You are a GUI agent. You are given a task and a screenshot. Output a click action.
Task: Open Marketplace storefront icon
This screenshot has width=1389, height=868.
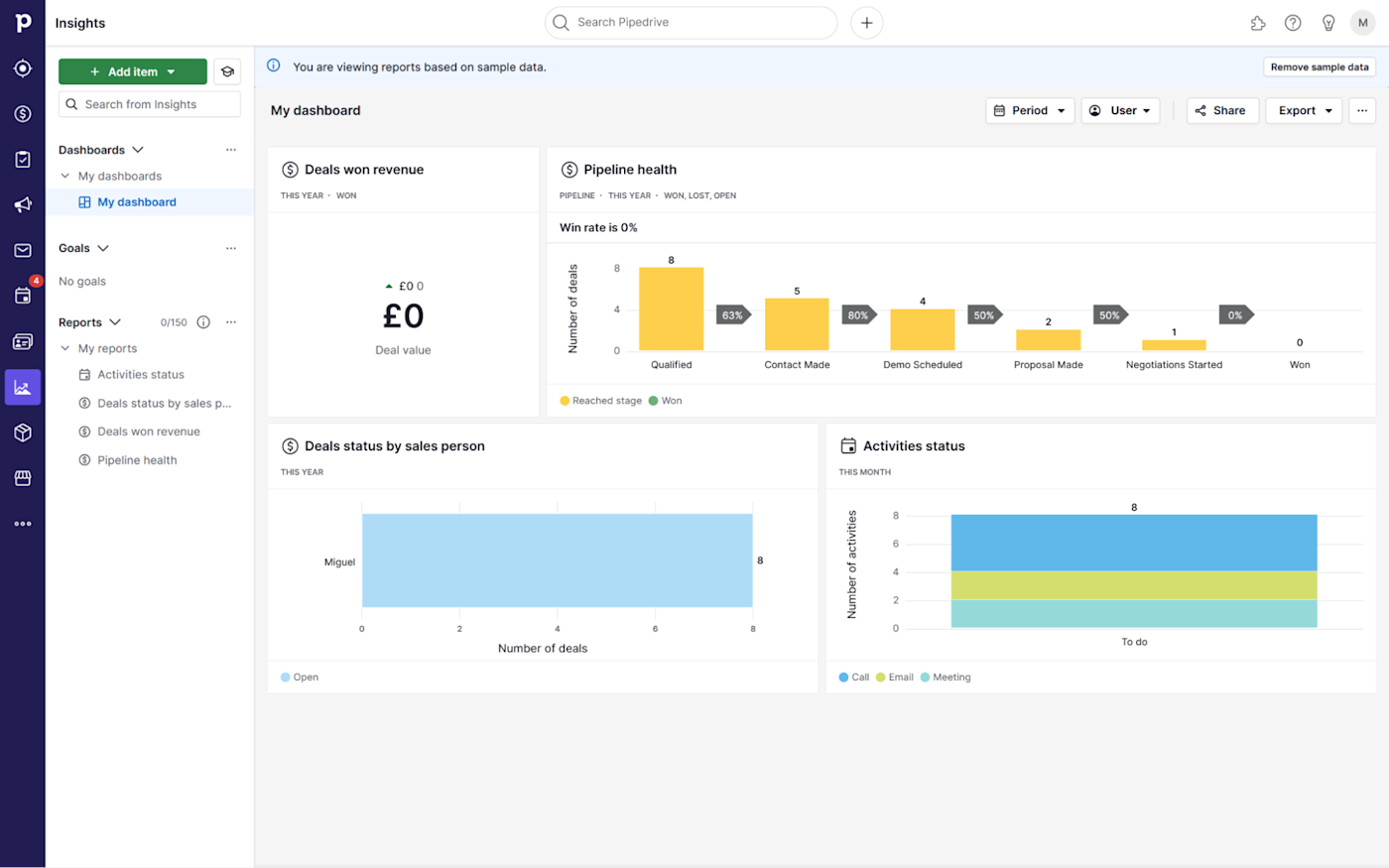pyautogui.click(x=23, y=478)
